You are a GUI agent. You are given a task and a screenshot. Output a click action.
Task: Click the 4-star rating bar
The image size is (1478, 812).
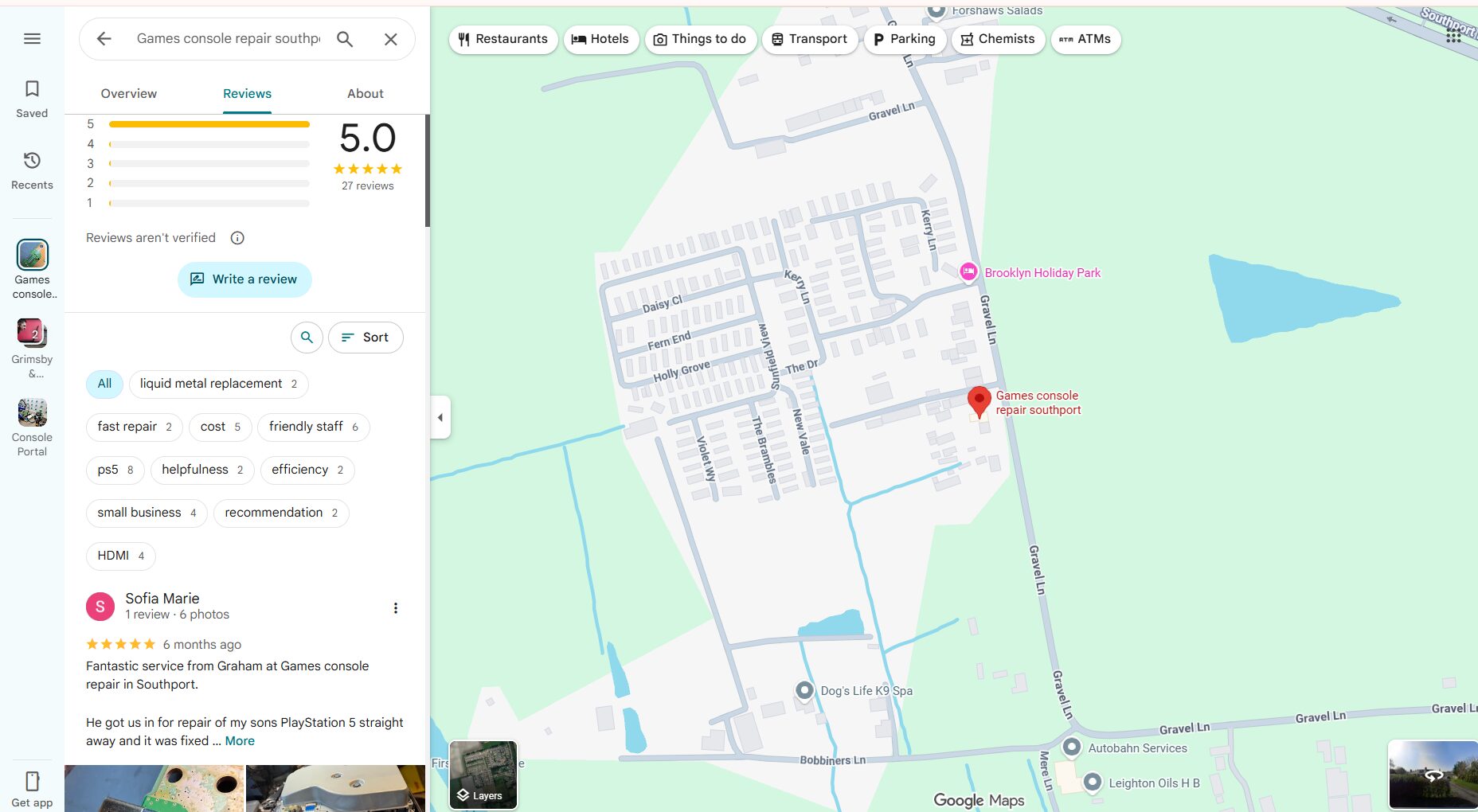pyautogui.click(x=209, y=144)
